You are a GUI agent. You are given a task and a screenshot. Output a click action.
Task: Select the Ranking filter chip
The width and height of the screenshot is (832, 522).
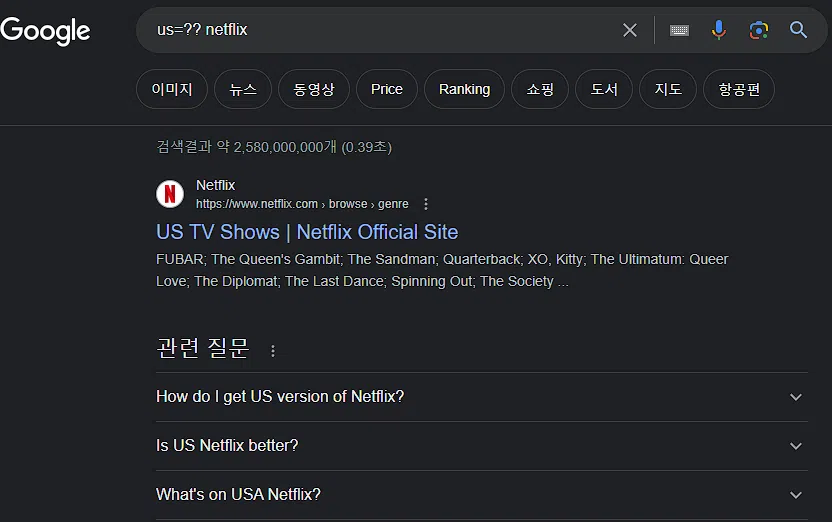[464, 89]
